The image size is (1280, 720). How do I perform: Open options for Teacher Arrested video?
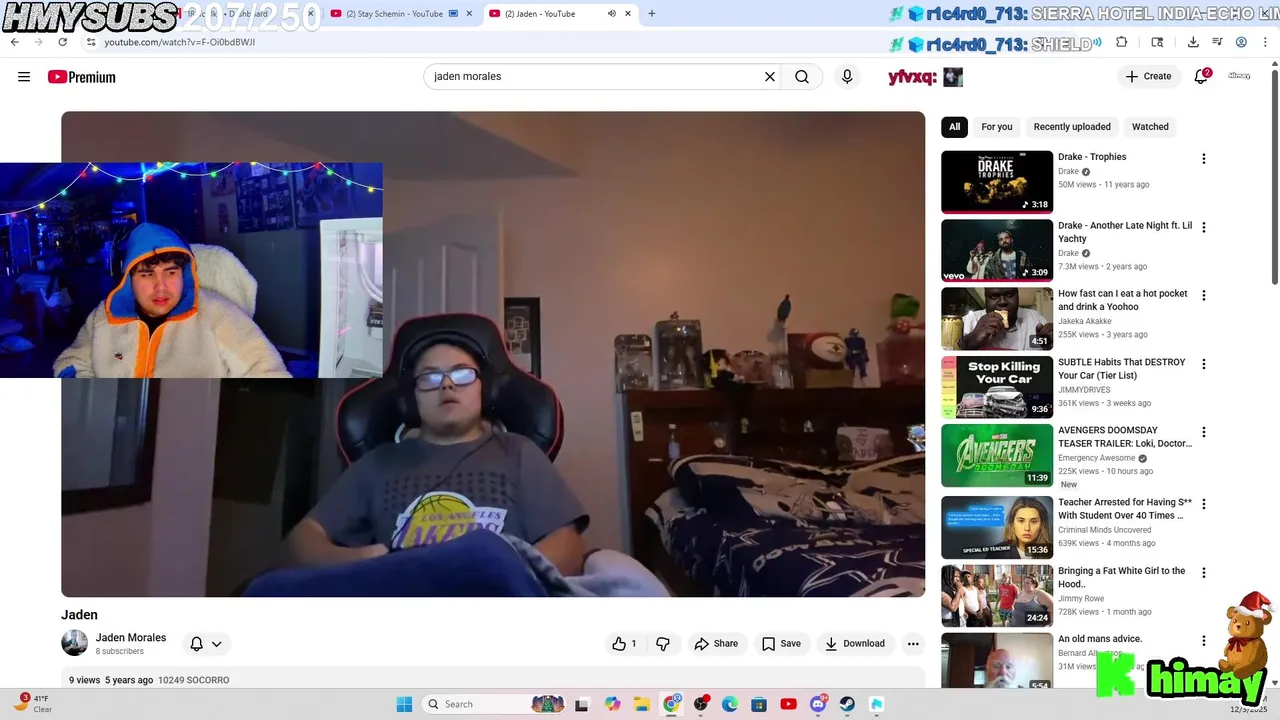[1203, 504]
